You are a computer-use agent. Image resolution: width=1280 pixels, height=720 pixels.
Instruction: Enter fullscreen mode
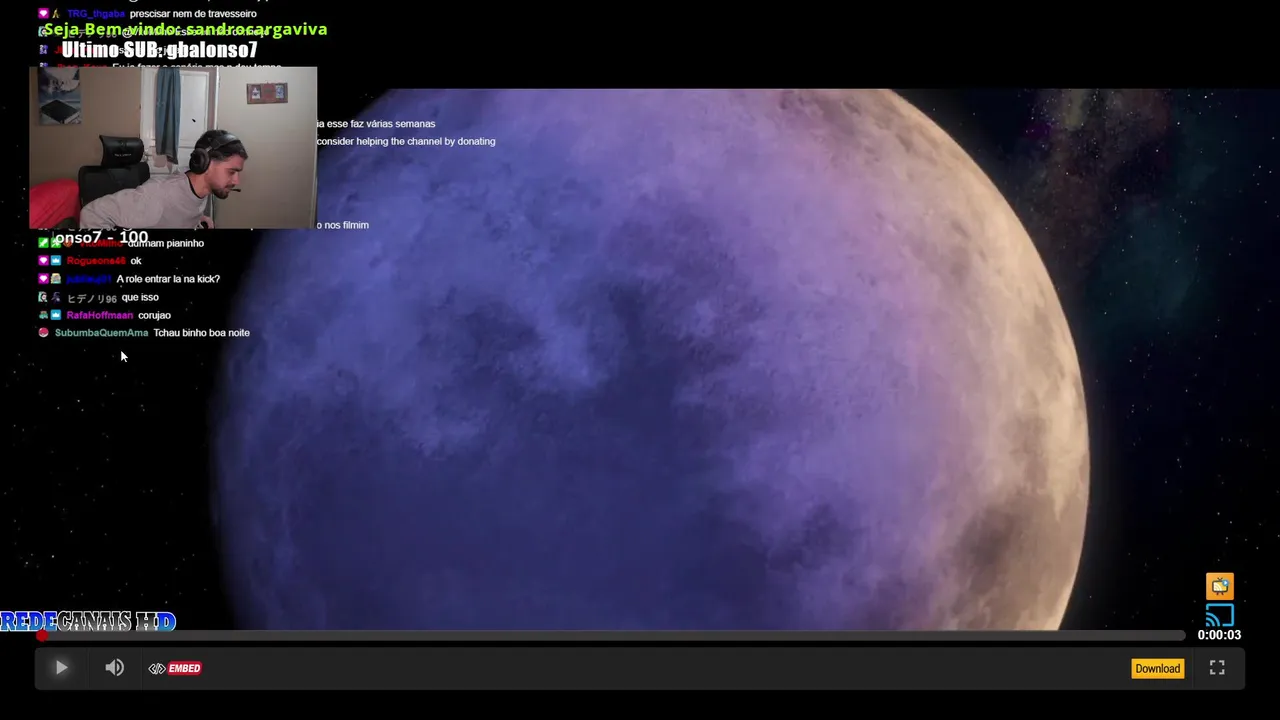click(x=1217, y=668)
